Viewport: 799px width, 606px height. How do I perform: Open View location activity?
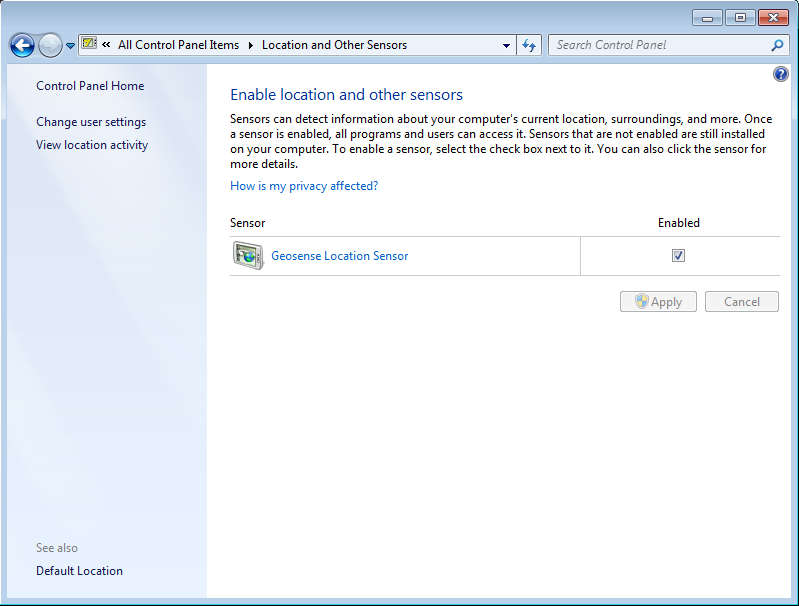click(x=92, y=145)
